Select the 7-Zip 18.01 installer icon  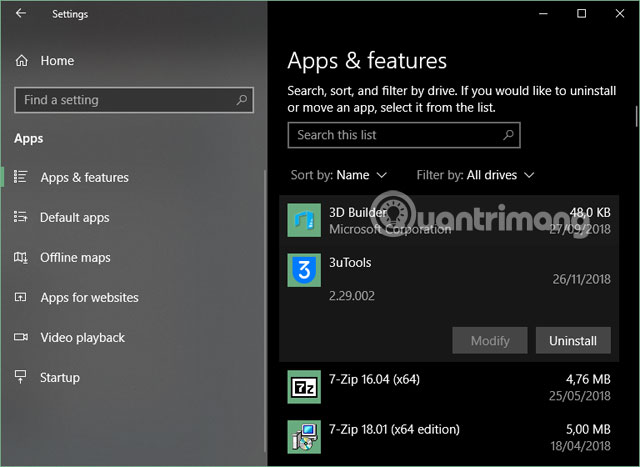point(304,437)
